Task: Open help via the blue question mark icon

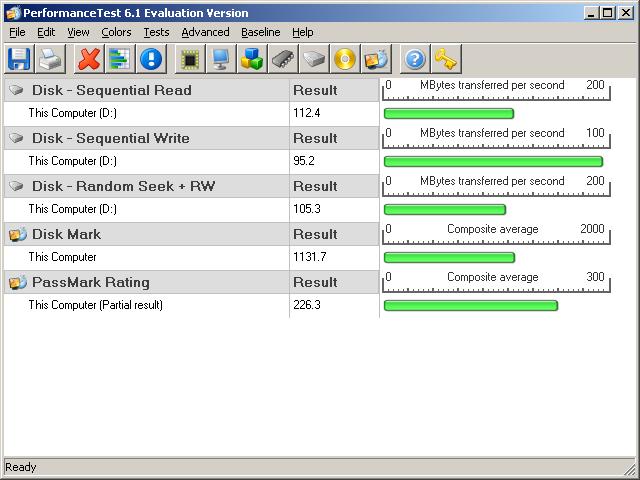Action: pyautogui.click(x=415, y=60)
